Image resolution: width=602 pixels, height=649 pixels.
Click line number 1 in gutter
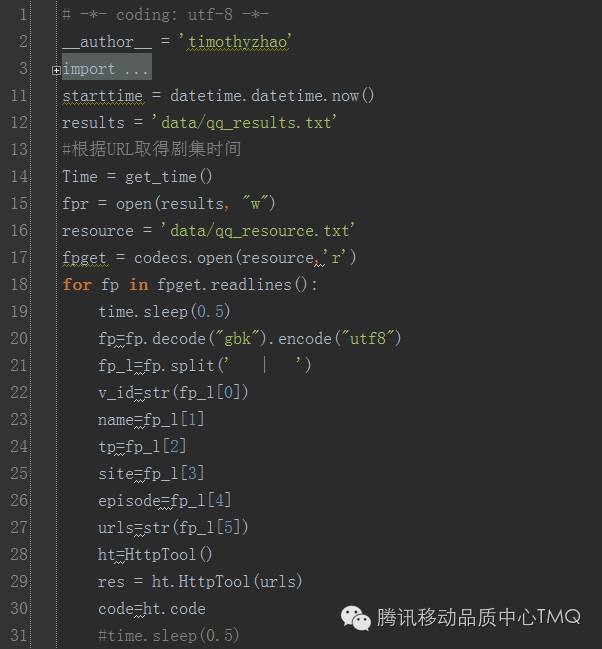(x=23, y=15)
